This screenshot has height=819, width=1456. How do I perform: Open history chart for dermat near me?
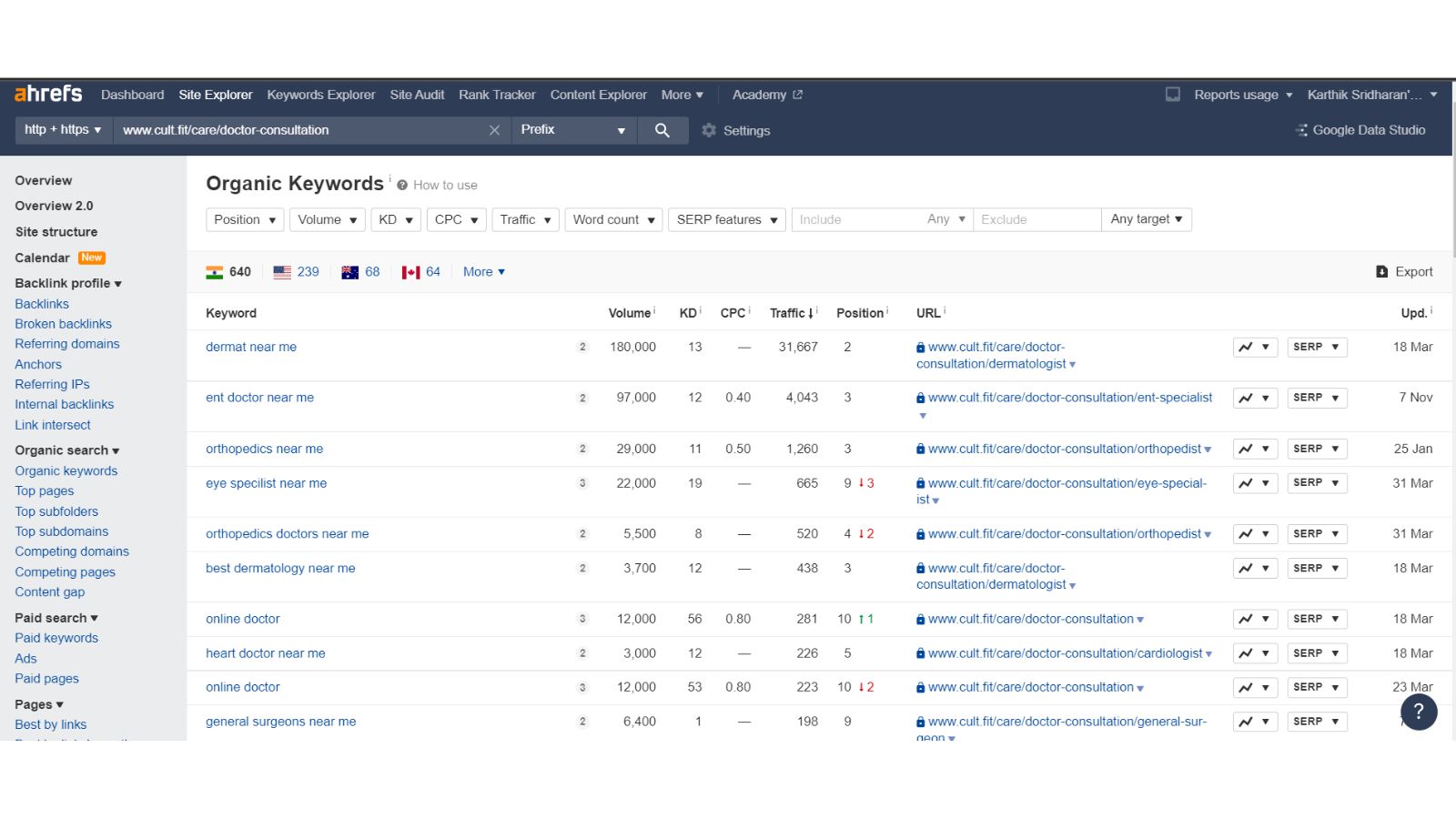click(1255, 347)
